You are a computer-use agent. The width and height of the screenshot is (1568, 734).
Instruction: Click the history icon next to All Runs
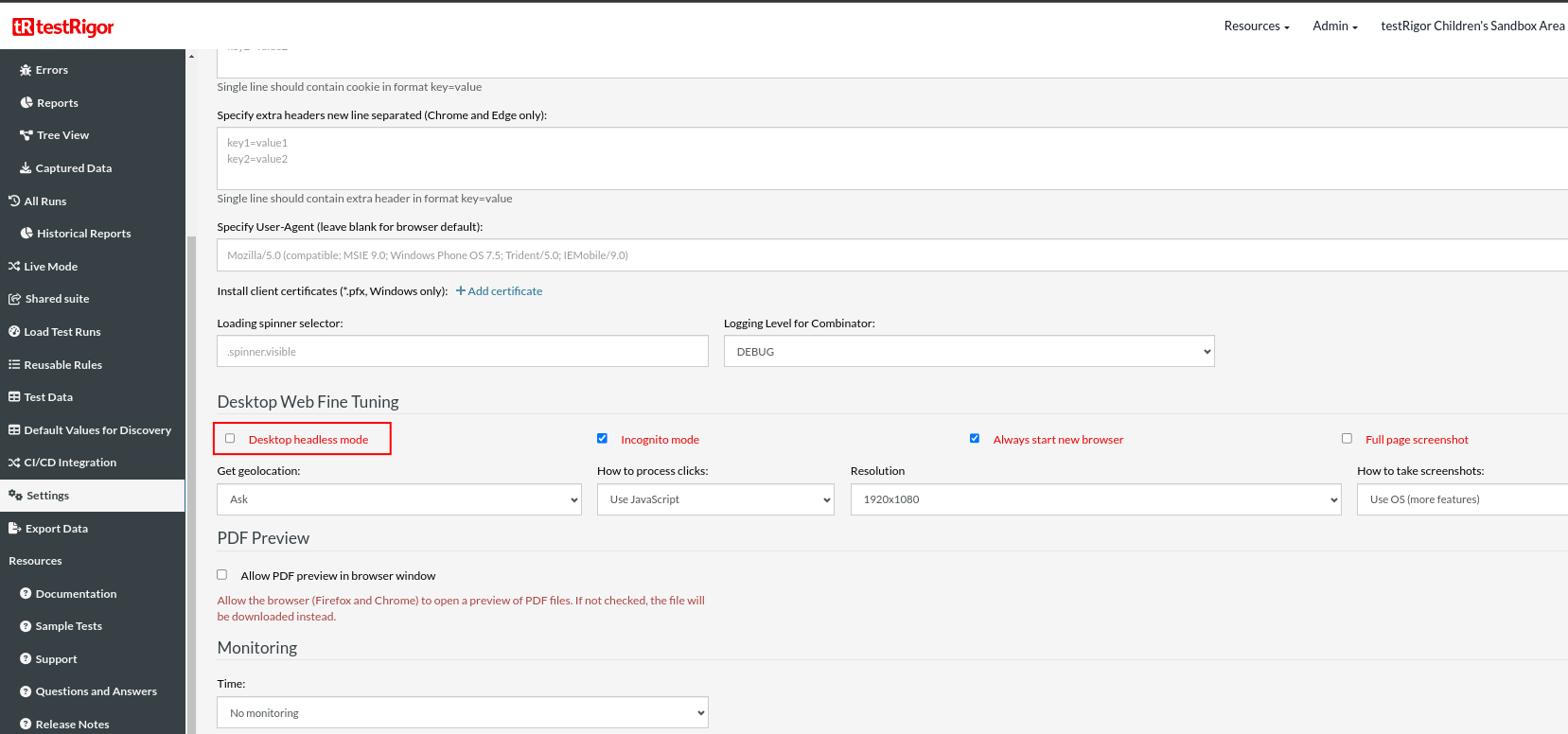pos(14,201)
